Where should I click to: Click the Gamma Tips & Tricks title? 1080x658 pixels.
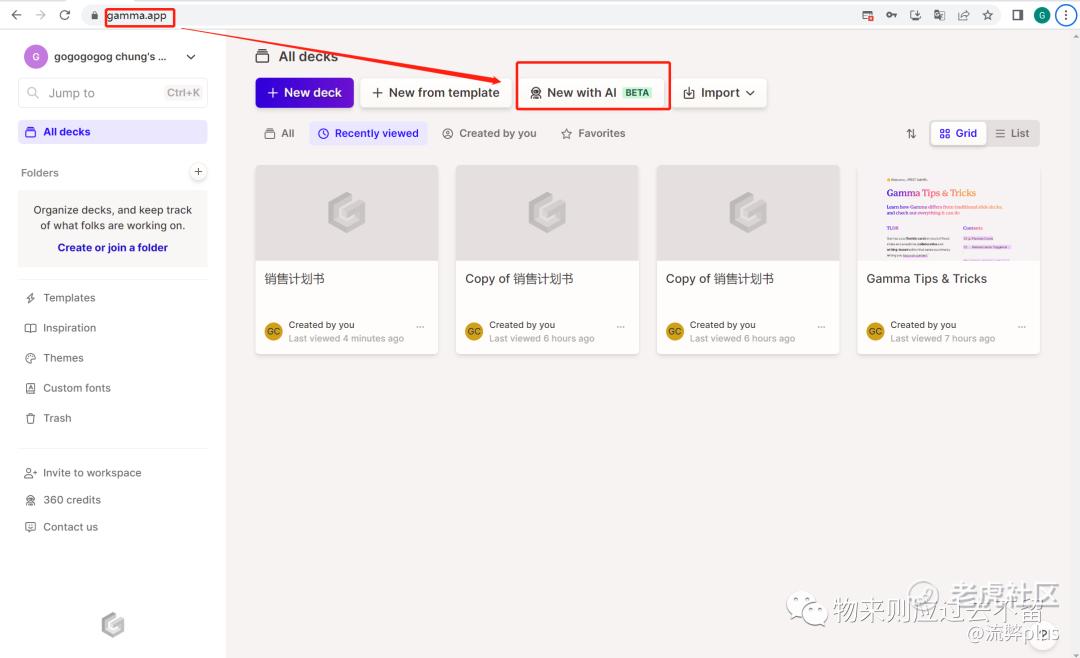coord(926,278)
